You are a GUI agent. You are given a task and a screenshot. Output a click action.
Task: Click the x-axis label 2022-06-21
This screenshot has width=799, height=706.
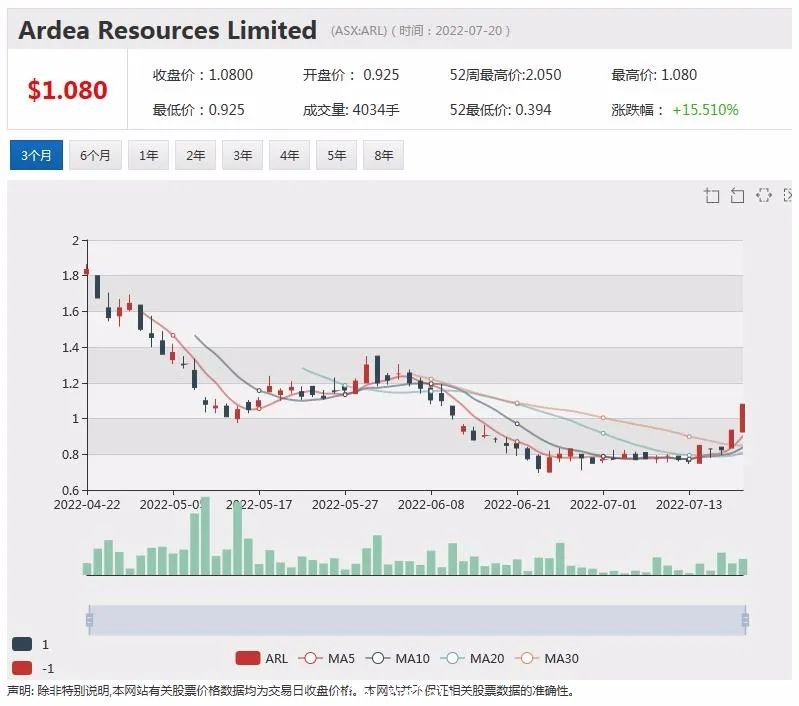pos(517,505)
